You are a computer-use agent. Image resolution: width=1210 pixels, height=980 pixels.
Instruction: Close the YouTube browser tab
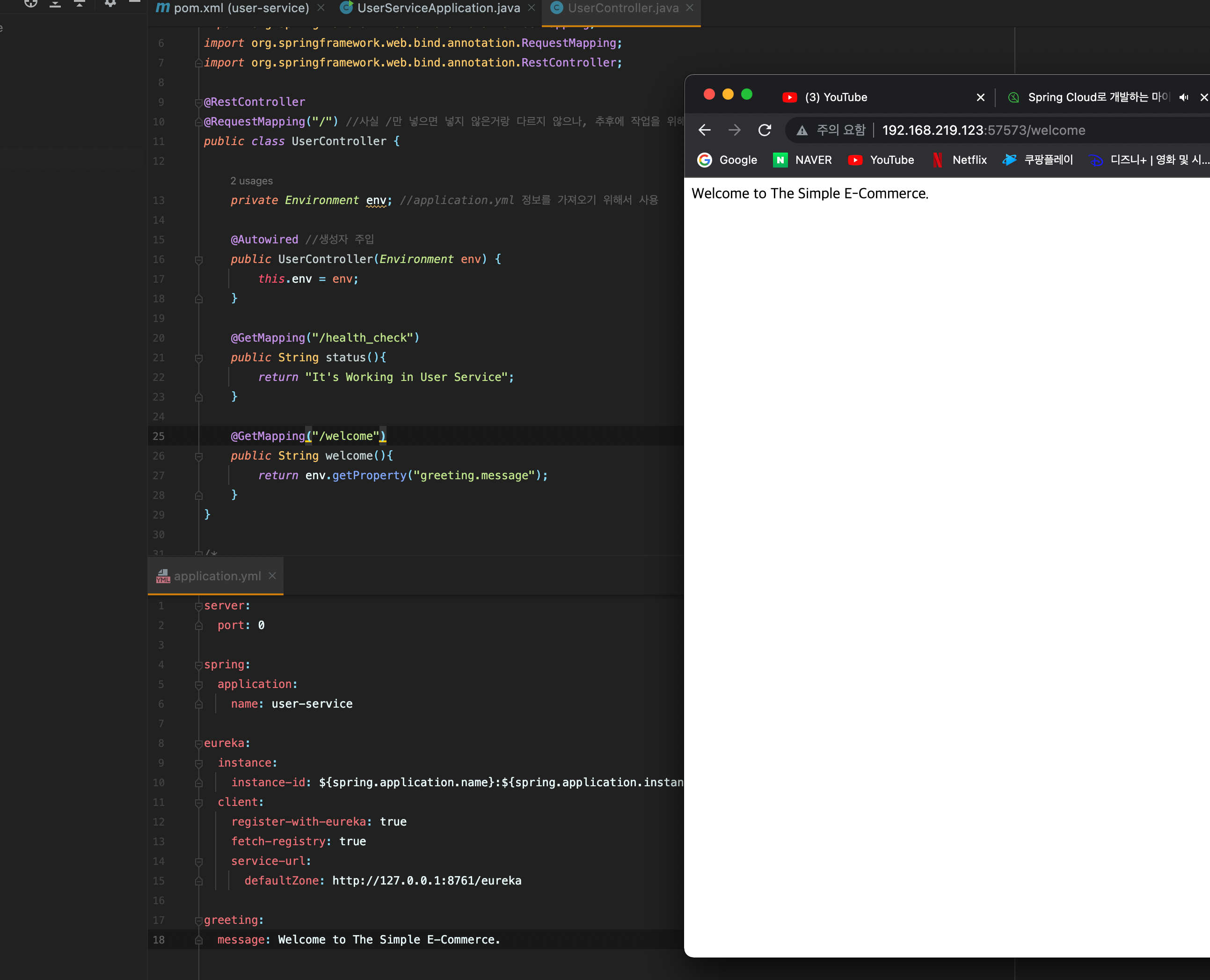tap(980, 97)
